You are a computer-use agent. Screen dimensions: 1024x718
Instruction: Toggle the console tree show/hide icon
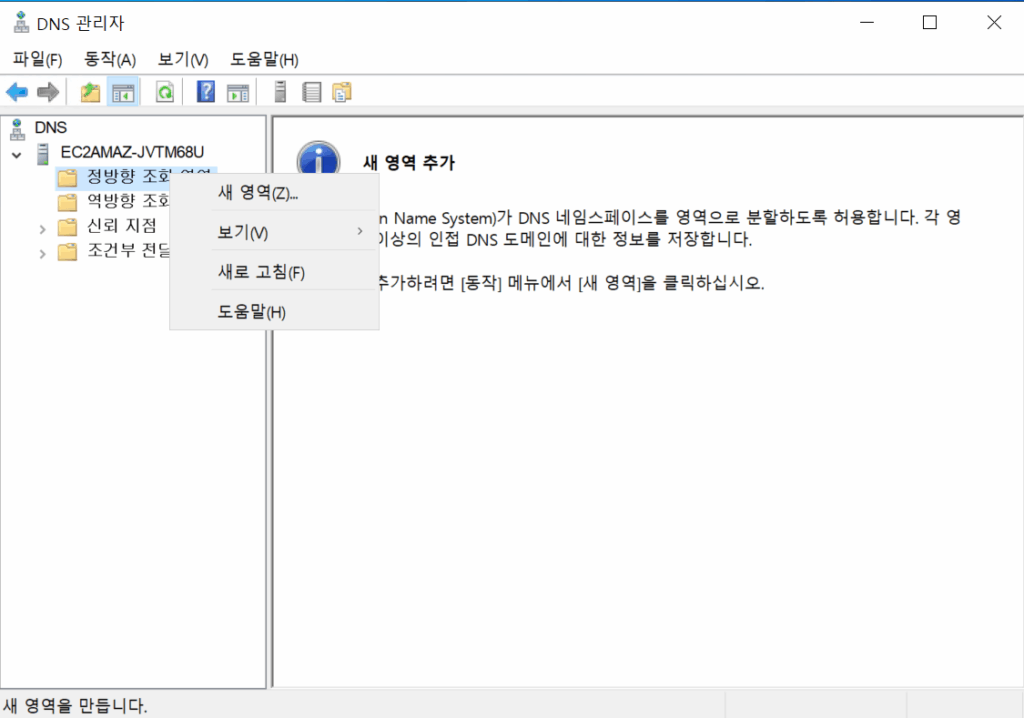click(x=122, y=91)
